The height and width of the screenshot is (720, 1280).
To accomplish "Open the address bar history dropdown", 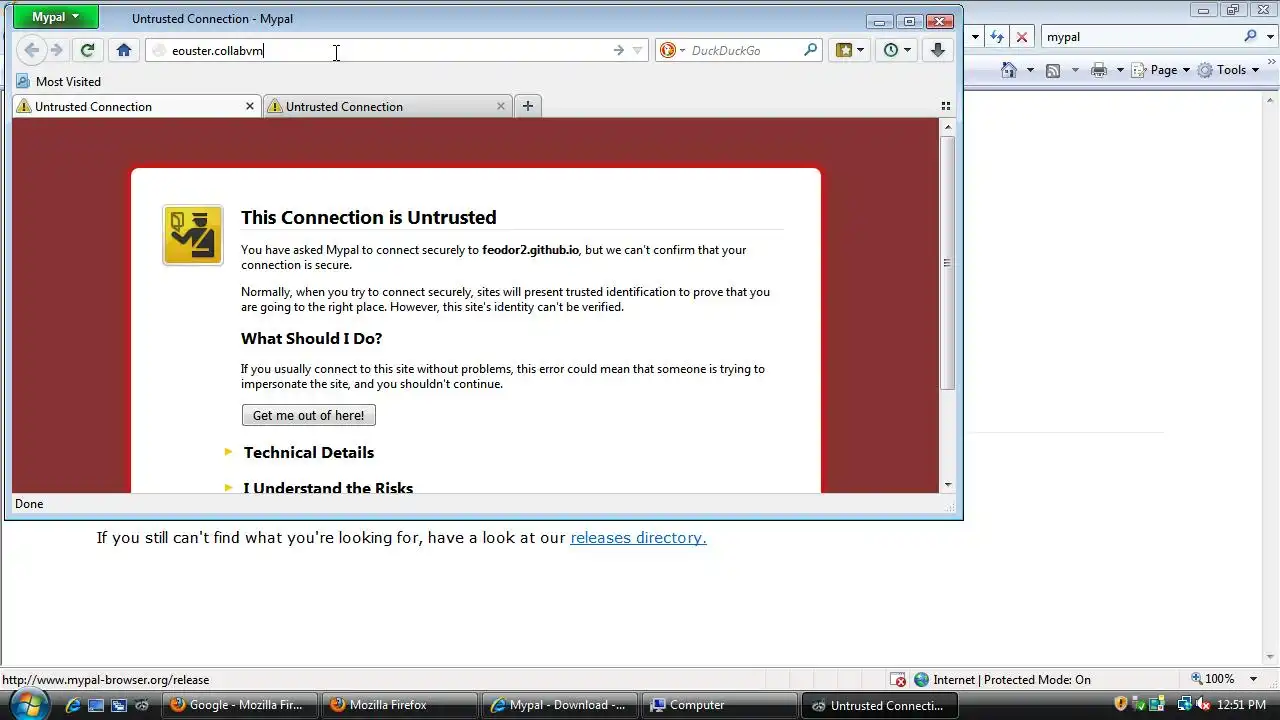I will tap(637, 50).
